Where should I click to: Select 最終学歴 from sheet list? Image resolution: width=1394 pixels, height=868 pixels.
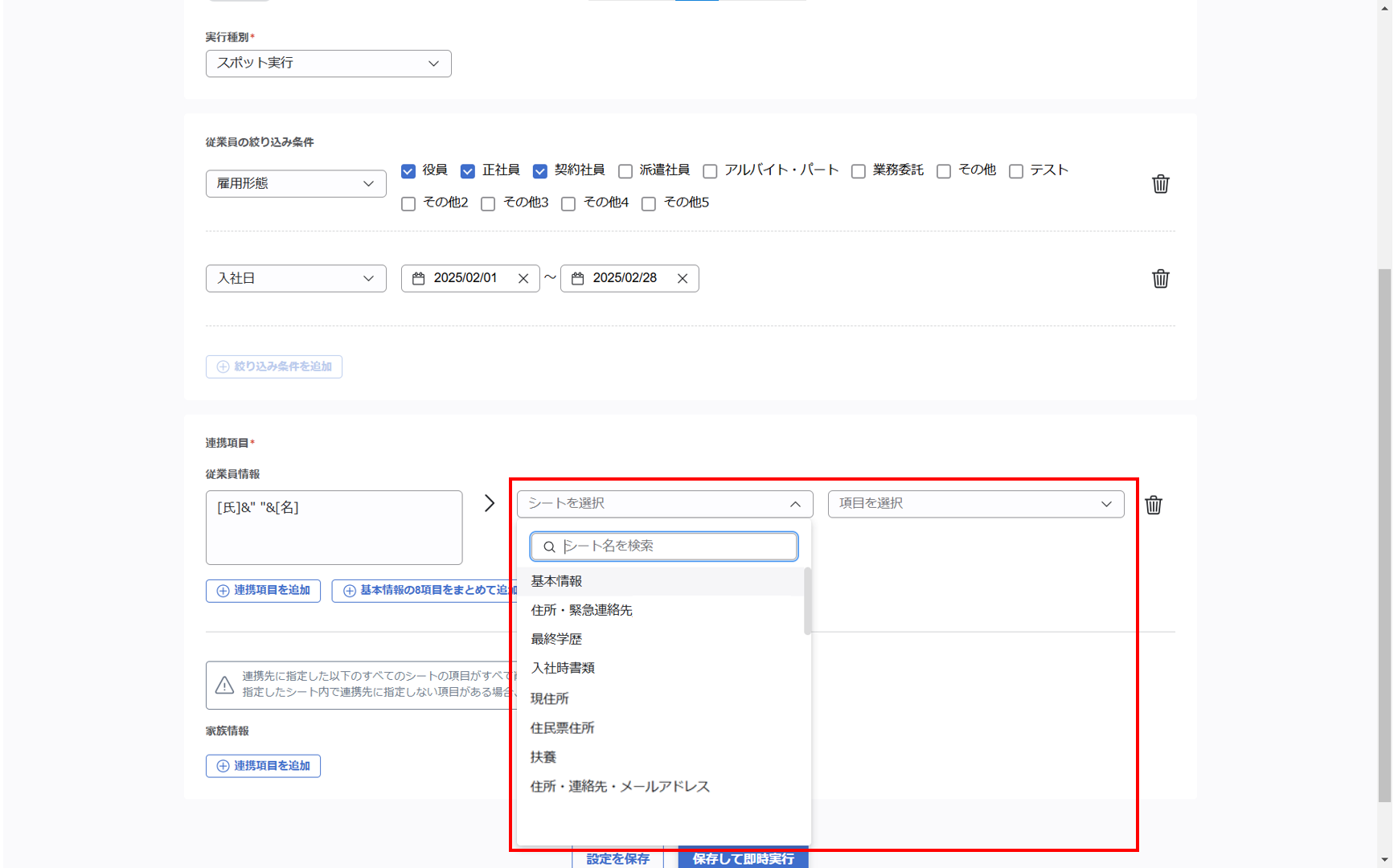[661, 639]
